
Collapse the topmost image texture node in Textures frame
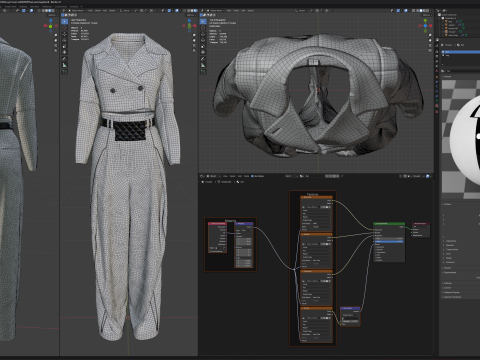point(303,197)
